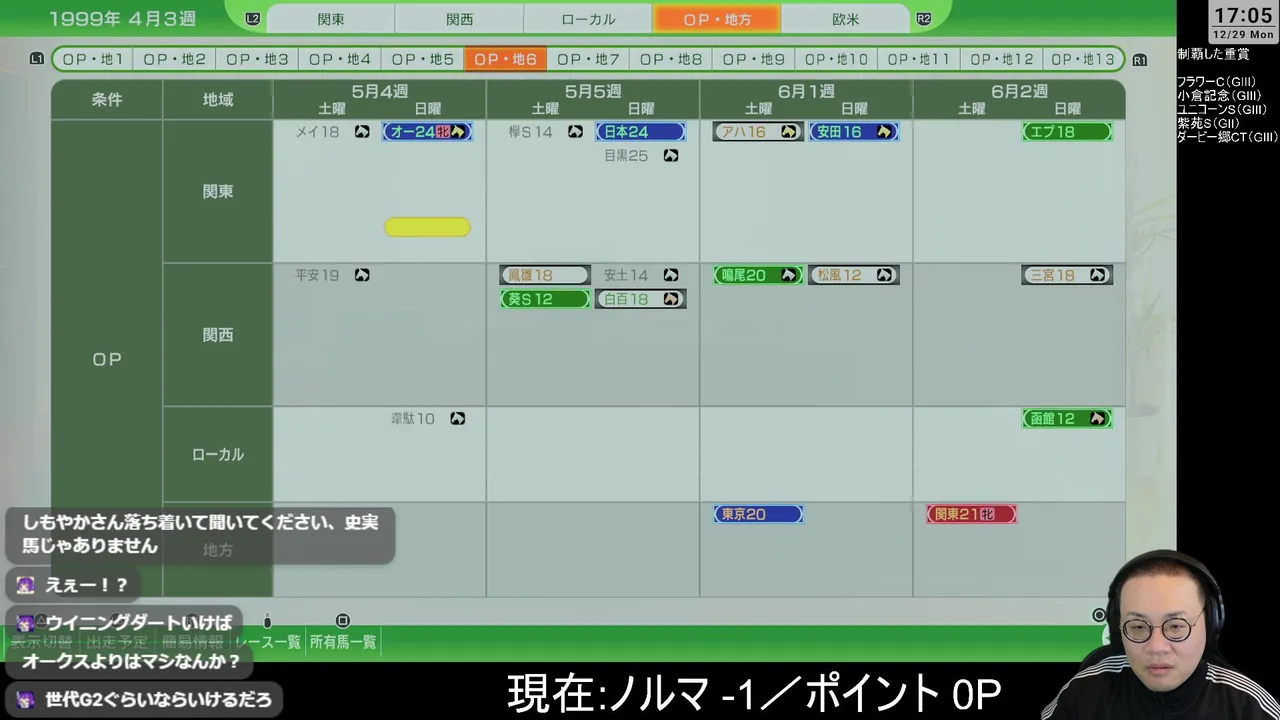Click the ローカル region row label

point(218,454)
